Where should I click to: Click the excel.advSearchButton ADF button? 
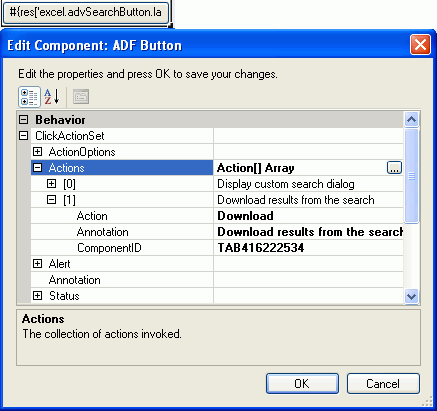tap(86, 12)
